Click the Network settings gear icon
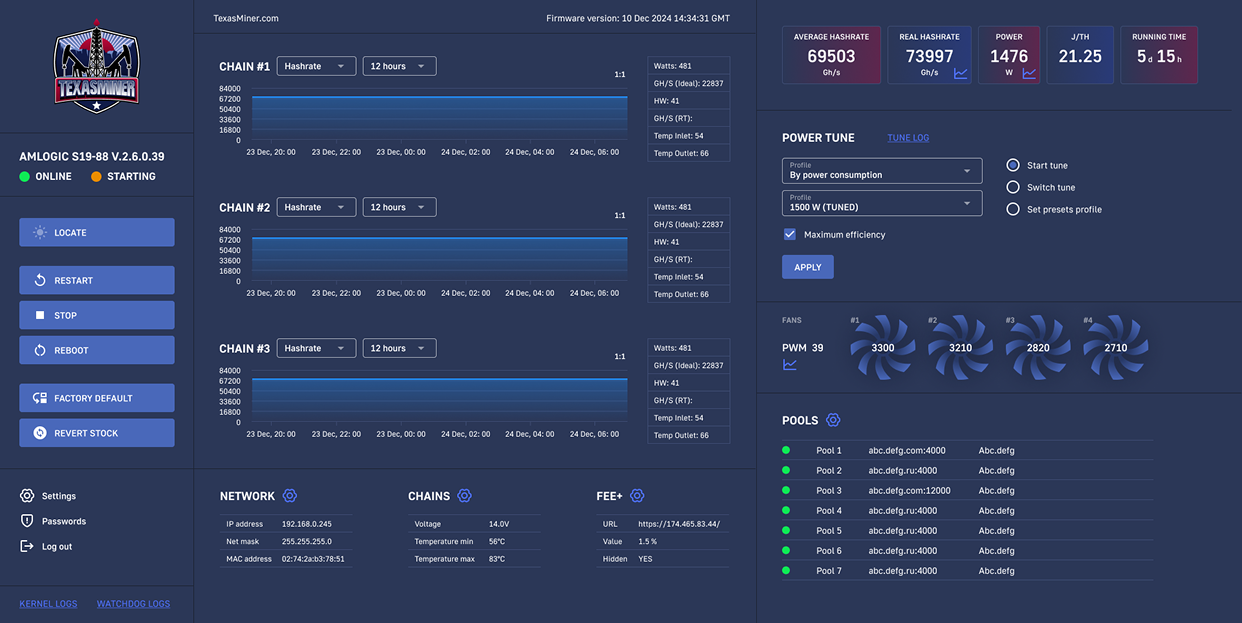The width and height of the screenshot is (1242, 623). pyautogui.click(x=290, y=495)
